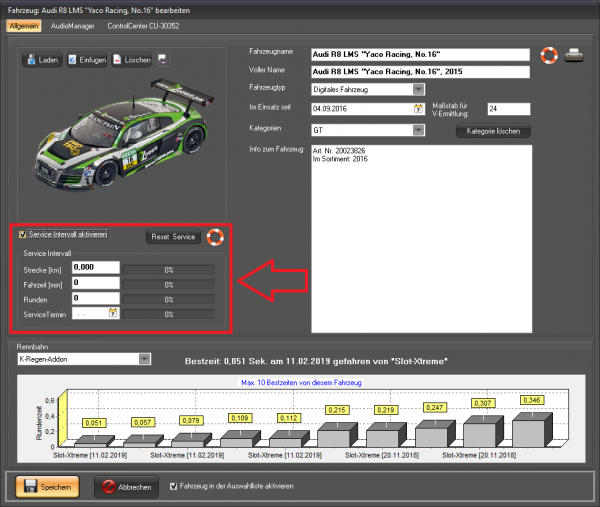Expand the Kategorien dropdown
This screenshot has width=600, height=507.
(x=419, y=130)
